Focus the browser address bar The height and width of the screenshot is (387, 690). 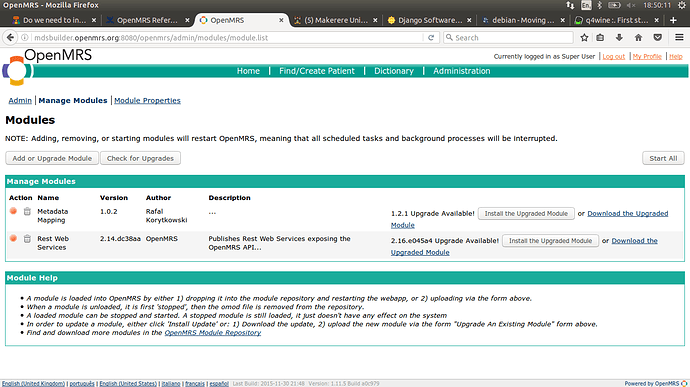pos(227,37)
